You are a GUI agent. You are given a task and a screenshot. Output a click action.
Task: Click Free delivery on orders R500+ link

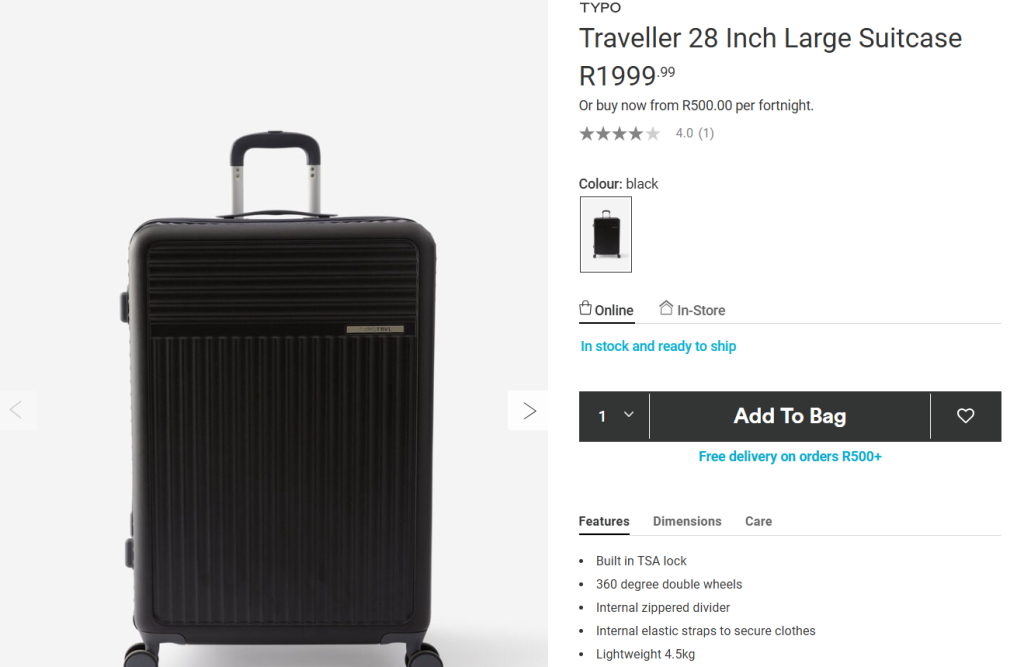click(790, 457)
